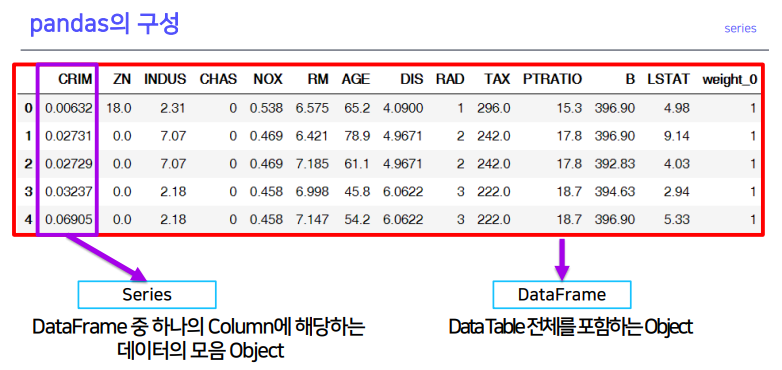Click NOX value 0.538
This screenshot has width=782, height=370.
[x=266, y=108]
